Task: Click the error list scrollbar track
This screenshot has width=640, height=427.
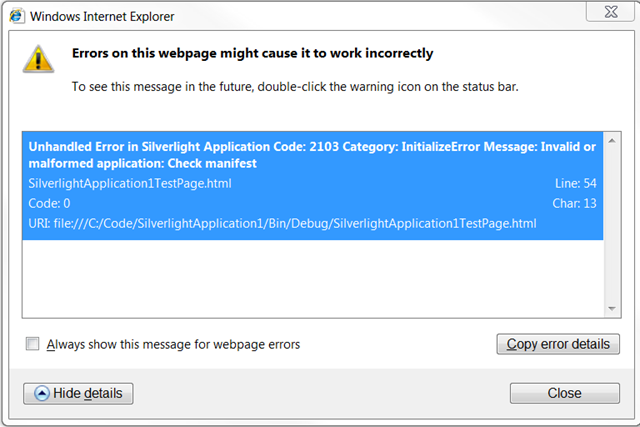Action: (612, 225)
